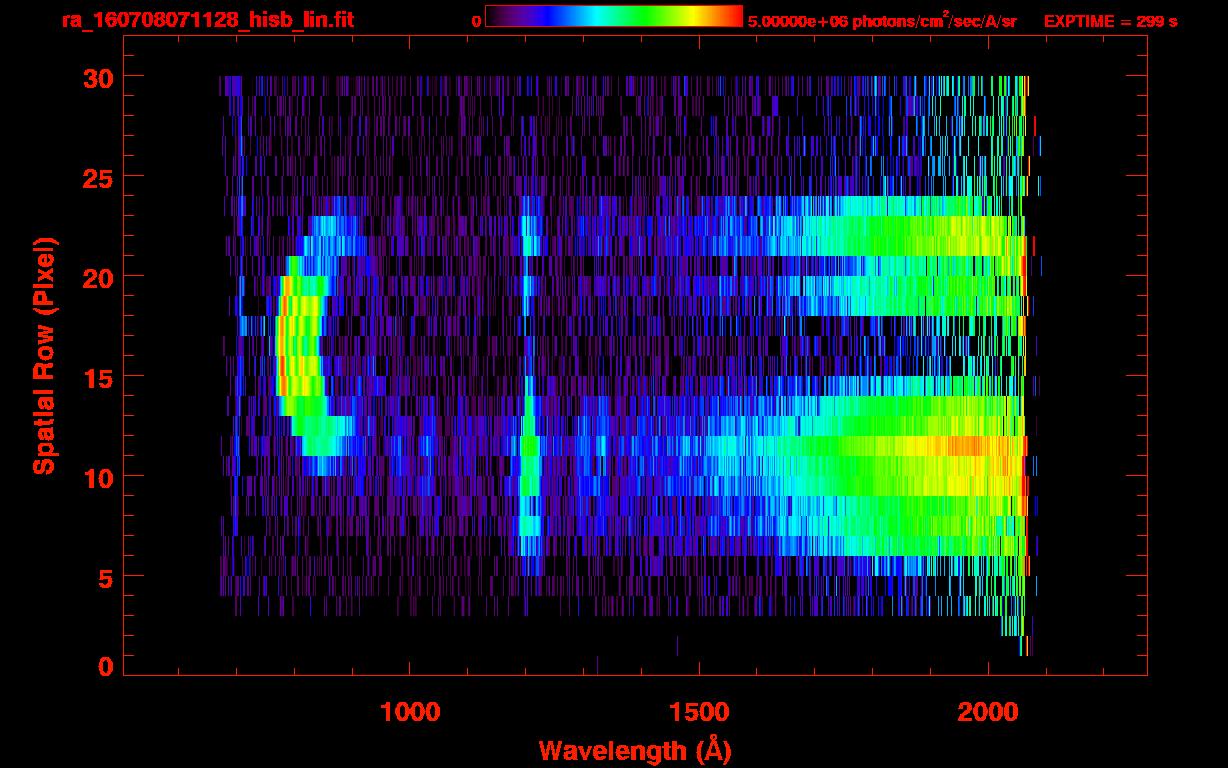Viewport: 1228px width, 768px height.
Task: Click the file name ra_160708071128_hisb_lin.fit
Action: point(207,20)
